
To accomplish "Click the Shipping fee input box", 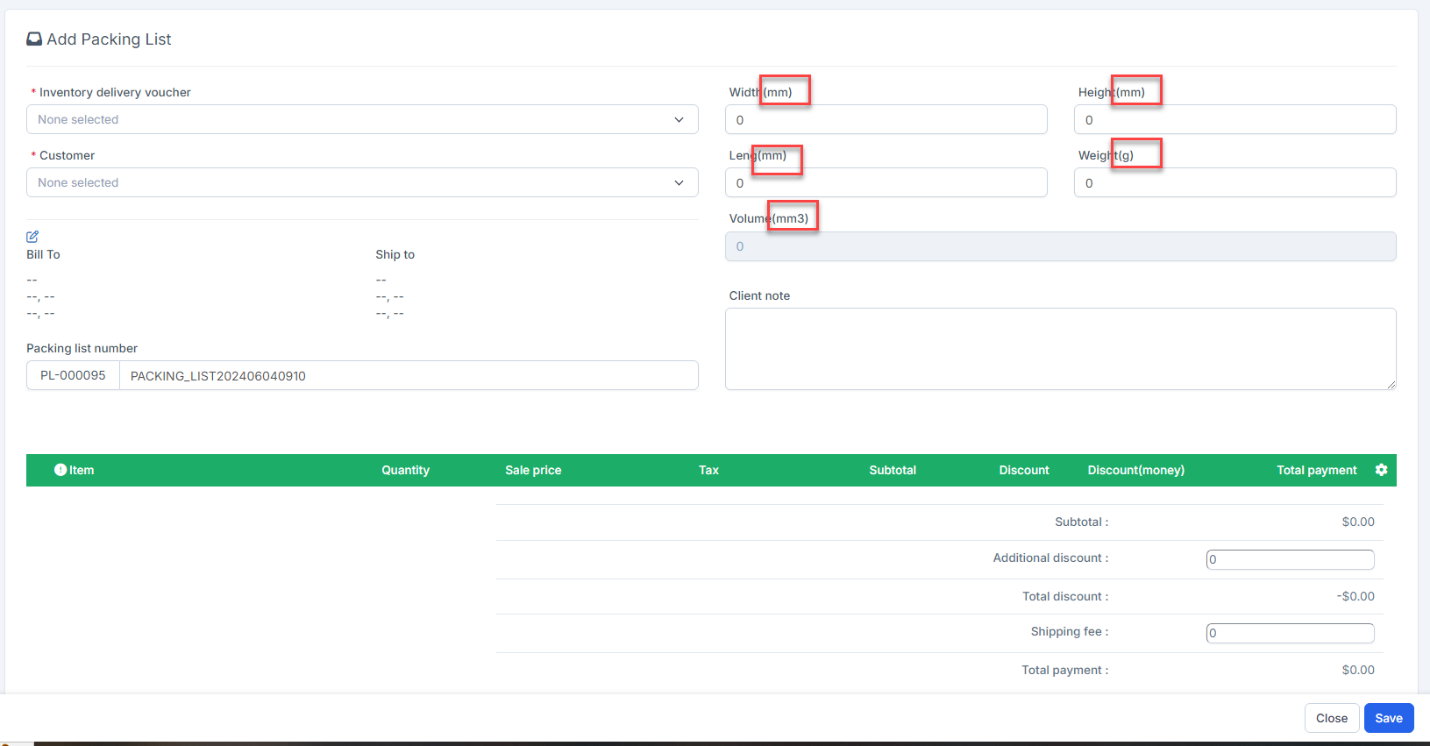I will point(1290,633).
